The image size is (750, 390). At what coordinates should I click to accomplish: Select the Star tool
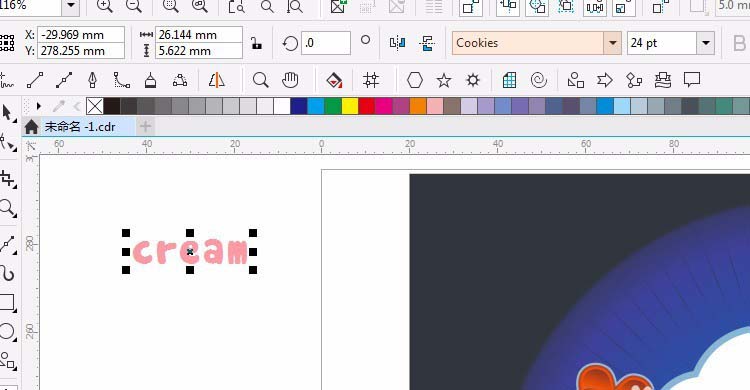click(x=444, y=80)
